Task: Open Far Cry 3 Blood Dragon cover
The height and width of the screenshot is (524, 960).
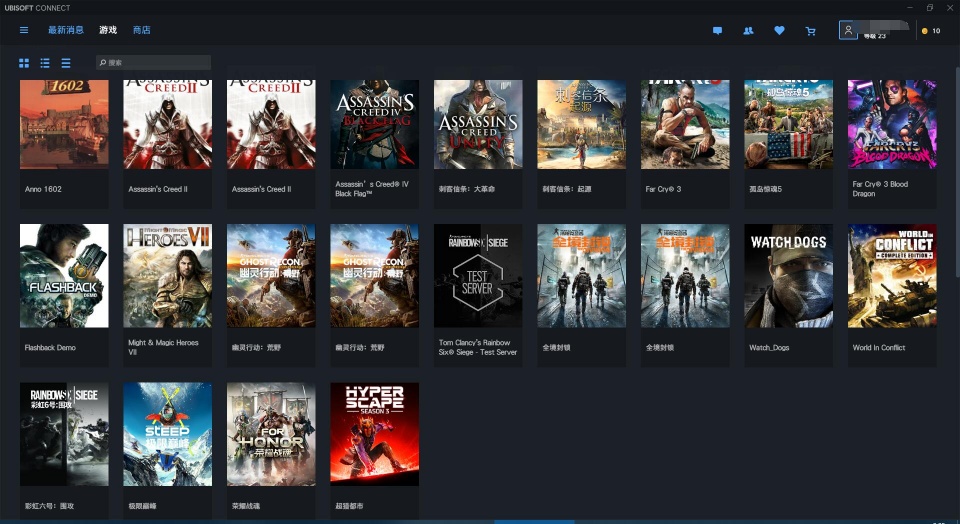Action: (x=892, y=124)
